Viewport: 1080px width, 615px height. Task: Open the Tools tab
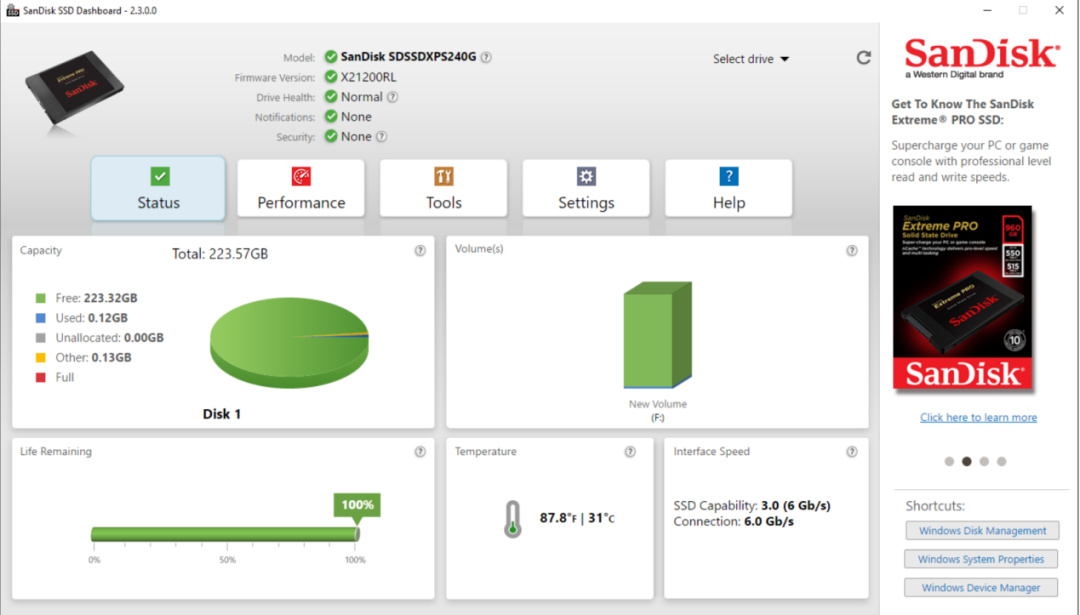[x=444, y=188]
